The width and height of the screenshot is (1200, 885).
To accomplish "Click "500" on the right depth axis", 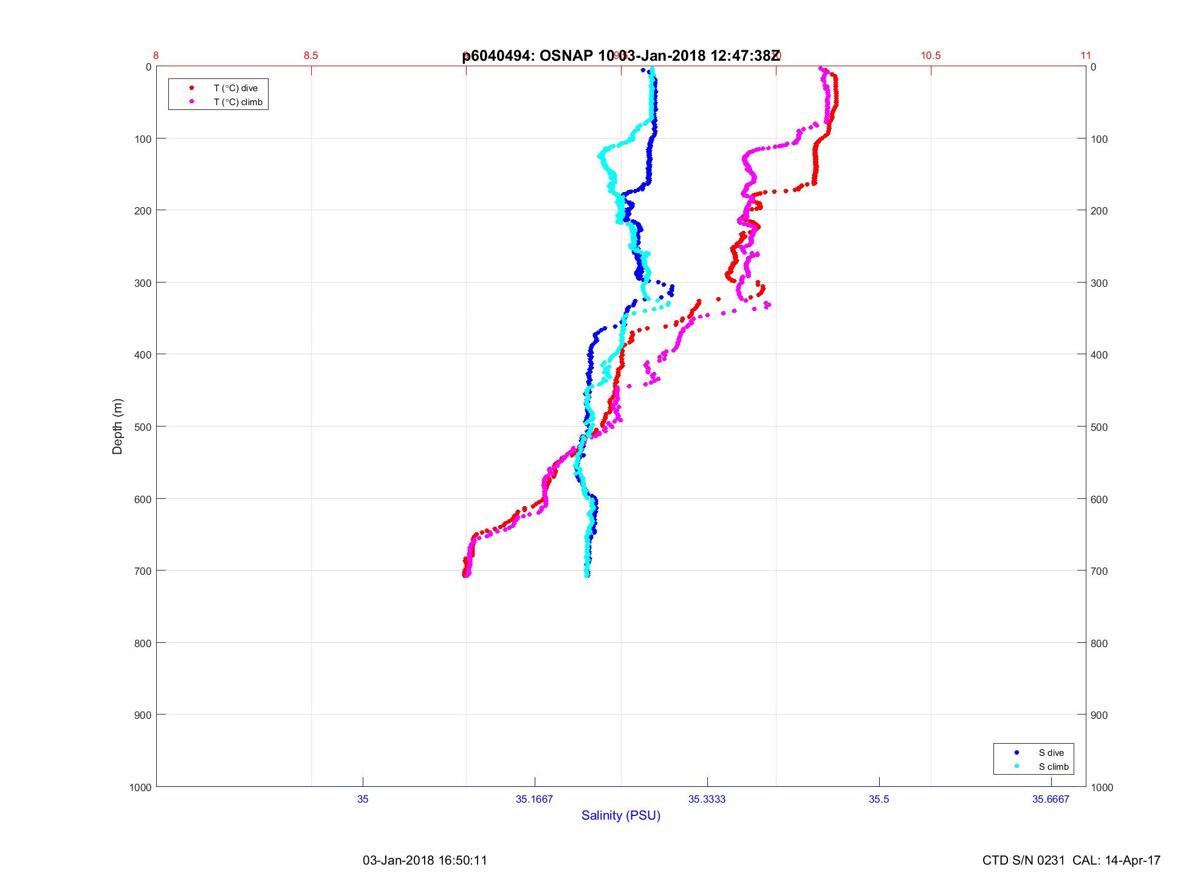I will coord(1100,427).
